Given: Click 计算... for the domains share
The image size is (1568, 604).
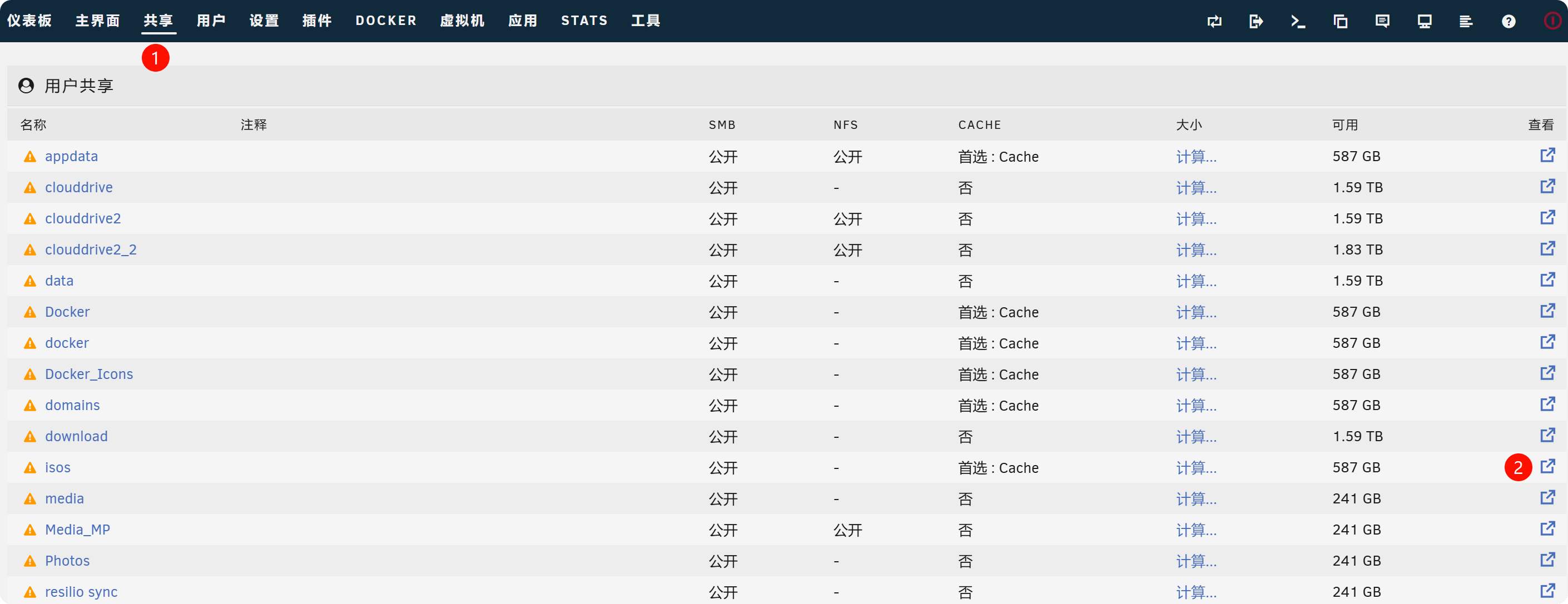Looking at the screenshot, I should [x=1196, y=406].
